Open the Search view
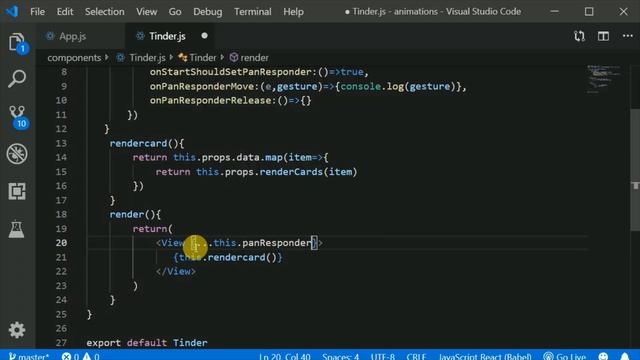 [17, 78]
